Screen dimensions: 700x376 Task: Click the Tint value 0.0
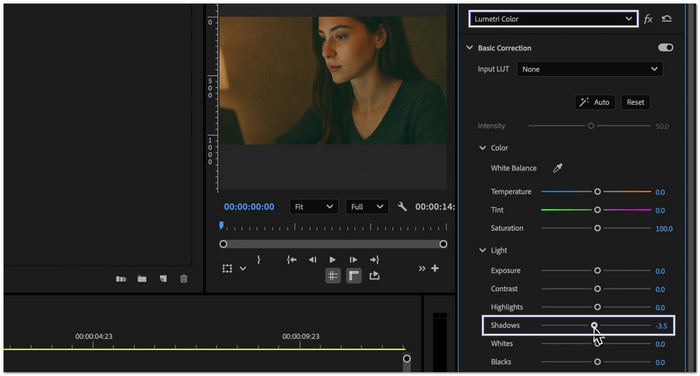coord(660,210)
